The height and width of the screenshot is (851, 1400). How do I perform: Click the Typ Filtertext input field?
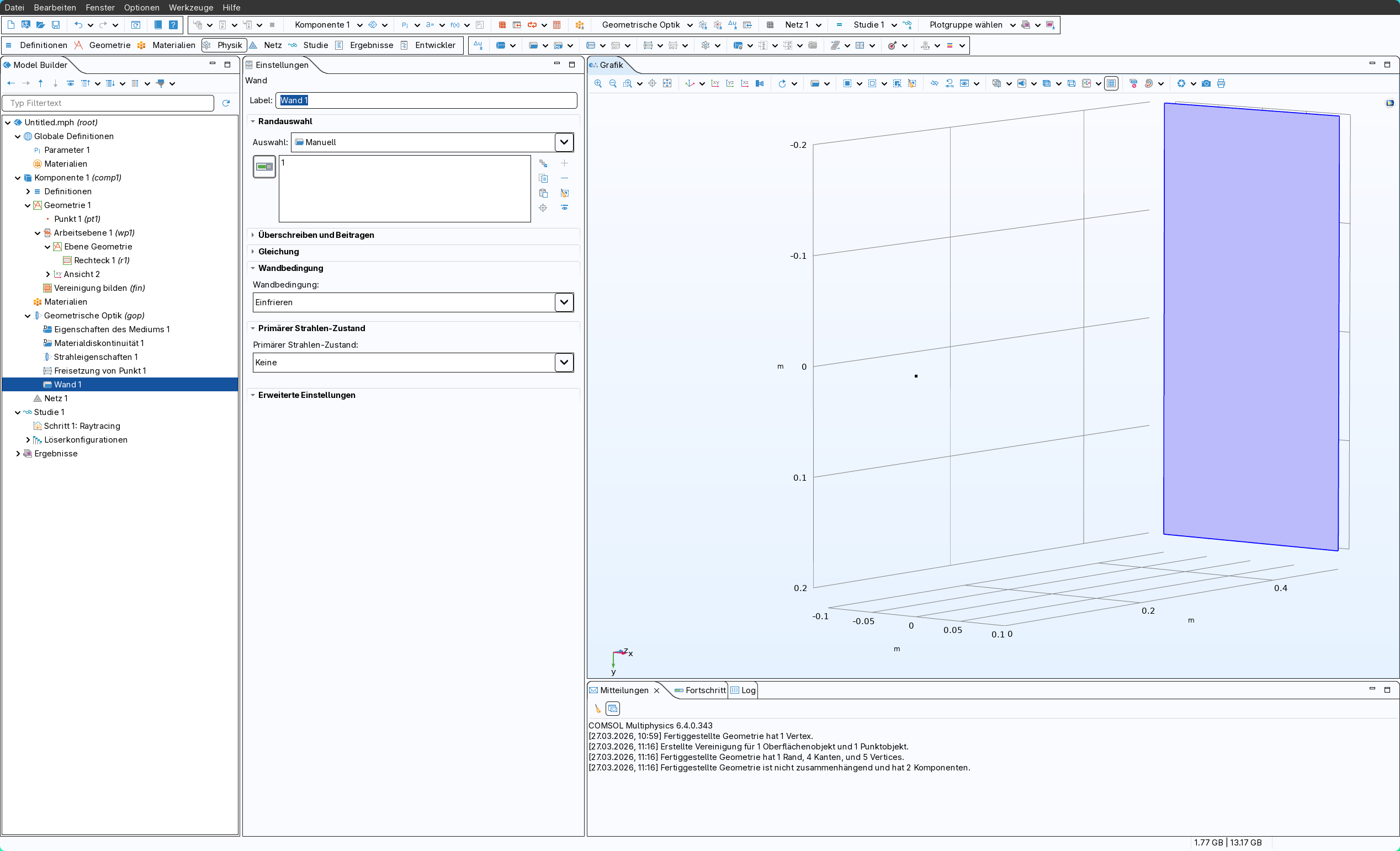[108, 103]
